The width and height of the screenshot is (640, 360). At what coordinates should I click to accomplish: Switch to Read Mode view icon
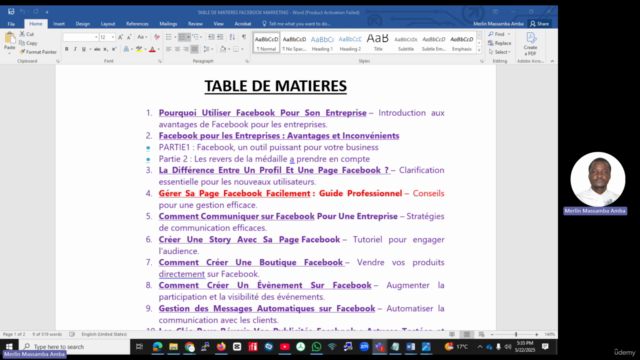pos(452,334)
